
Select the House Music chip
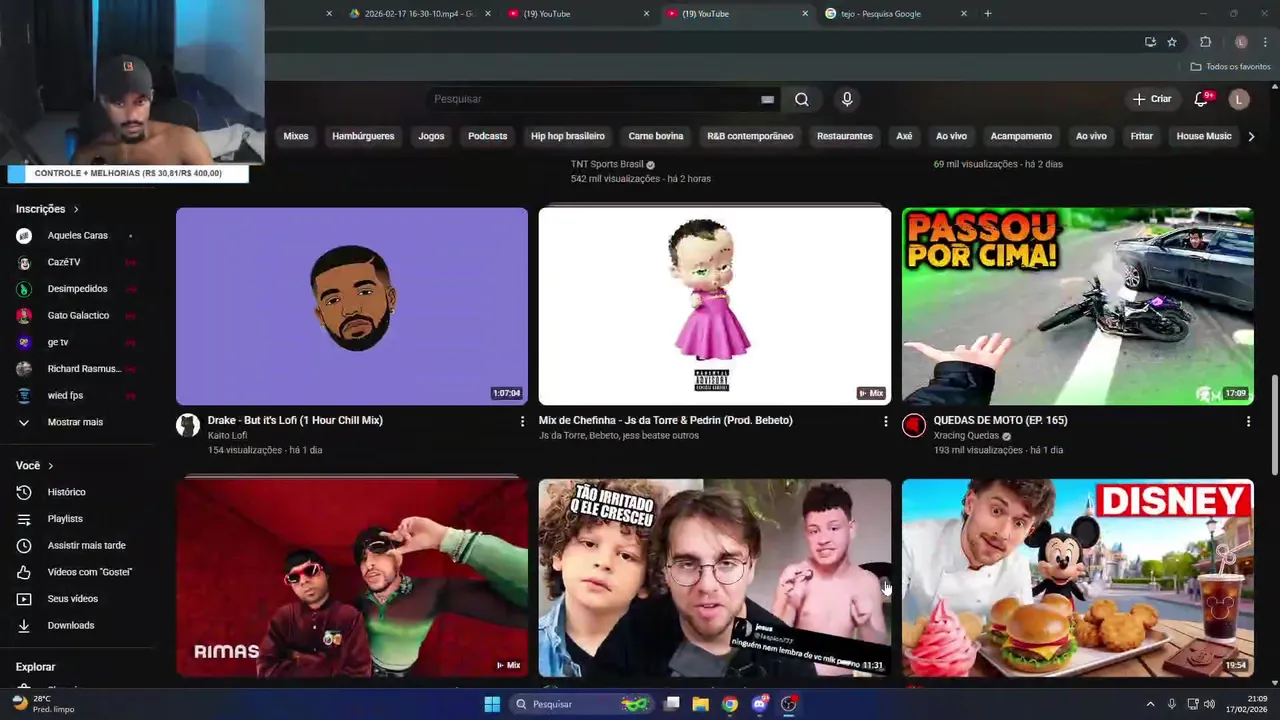coord(1204,136)
